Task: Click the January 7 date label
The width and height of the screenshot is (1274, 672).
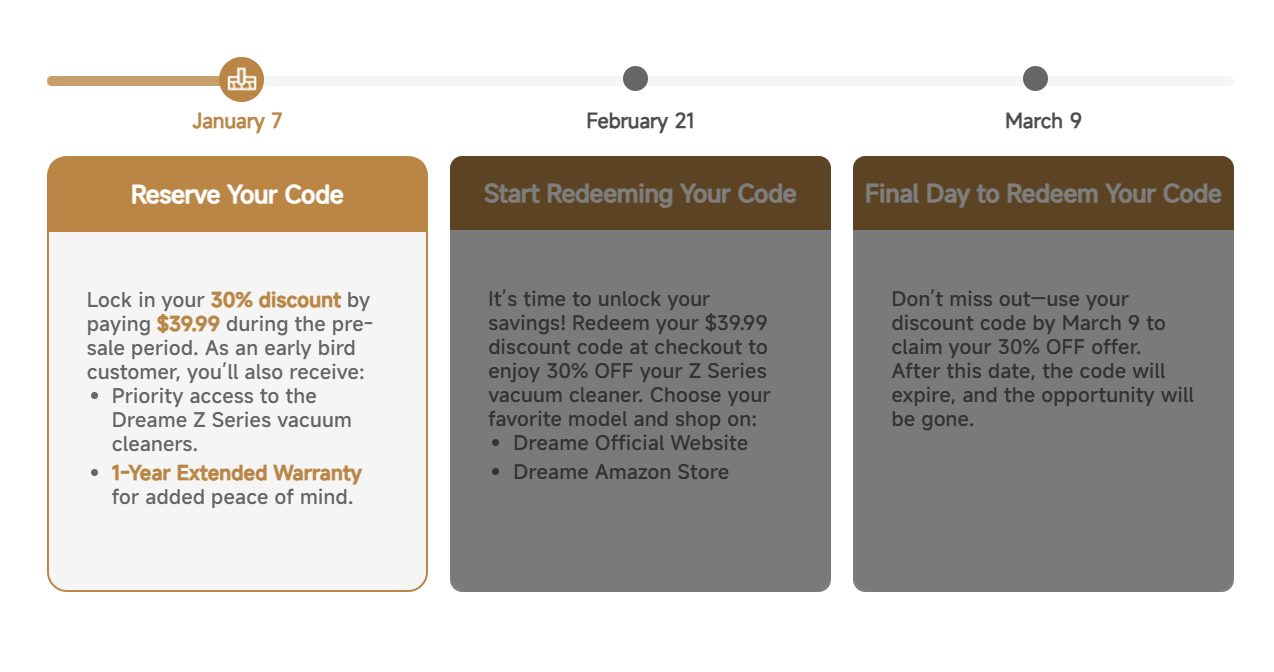Action: (x=237, y=121)
